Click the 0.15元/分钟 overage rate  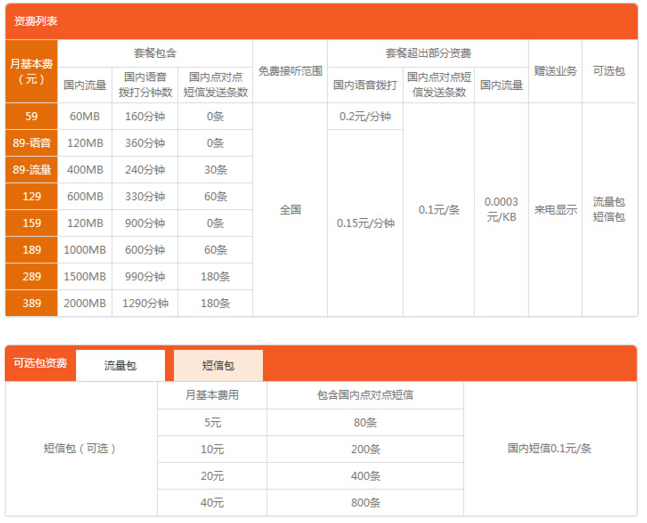click(365, 223)
